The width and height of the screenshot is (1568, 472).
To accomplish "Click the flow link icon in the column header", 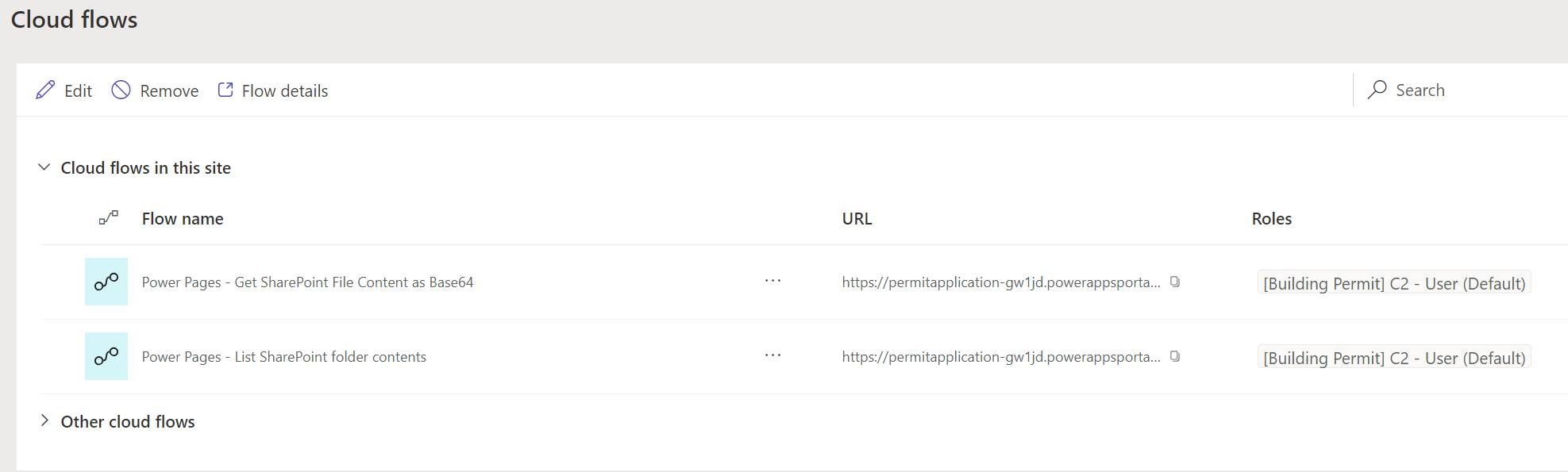I will 108,217.
